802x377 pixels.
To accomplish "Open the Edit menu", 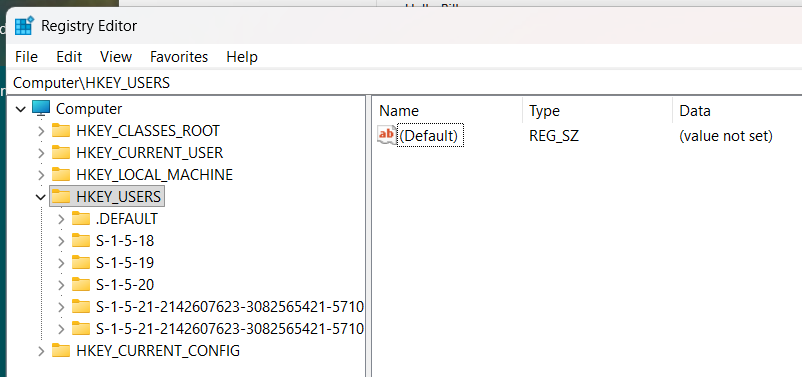I will (69, 57).
